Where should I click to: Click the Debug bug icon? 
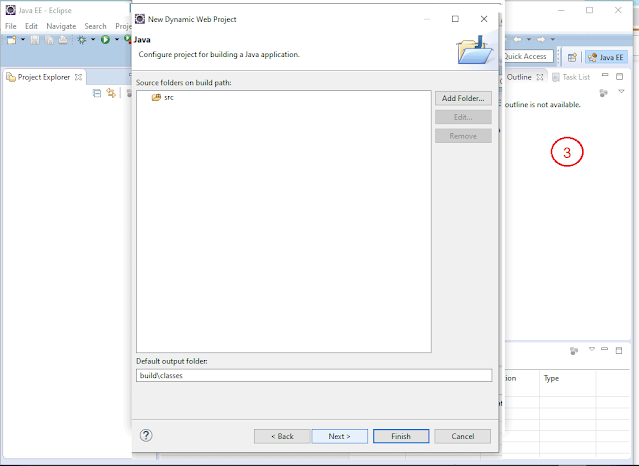pos(82,40)
